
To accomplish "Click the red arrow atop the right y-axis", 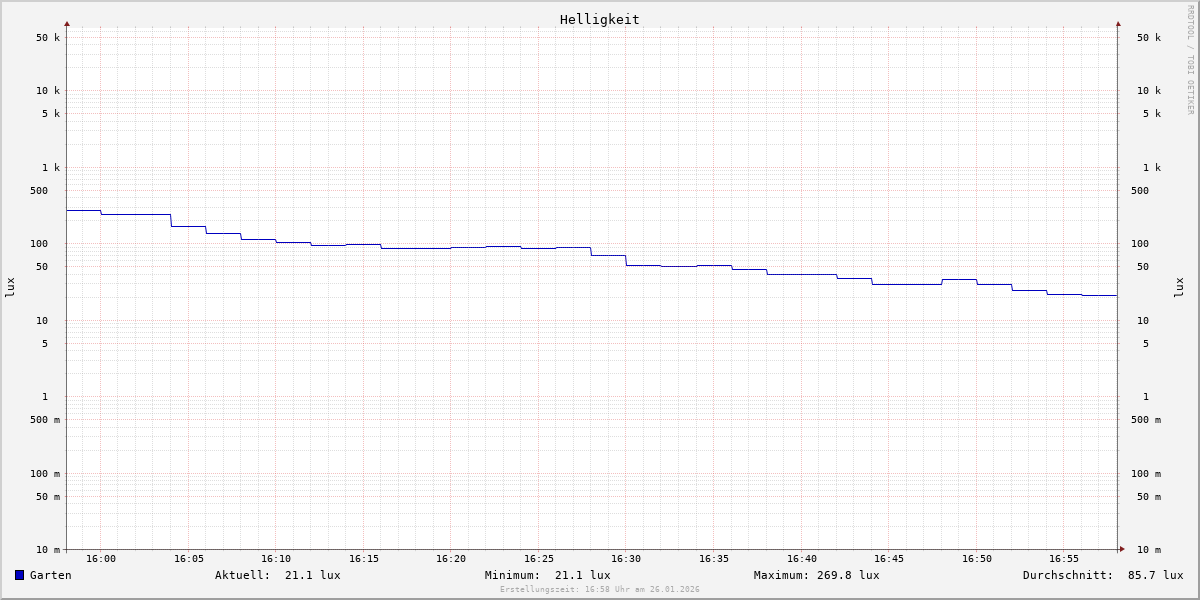I will tap(1118, 24).
